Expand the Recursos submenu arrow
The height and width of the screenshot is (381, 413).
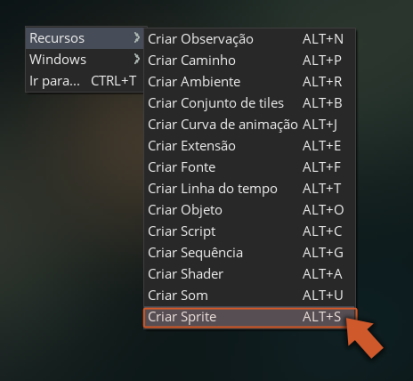pyautogui.click(x=136, y=38)
